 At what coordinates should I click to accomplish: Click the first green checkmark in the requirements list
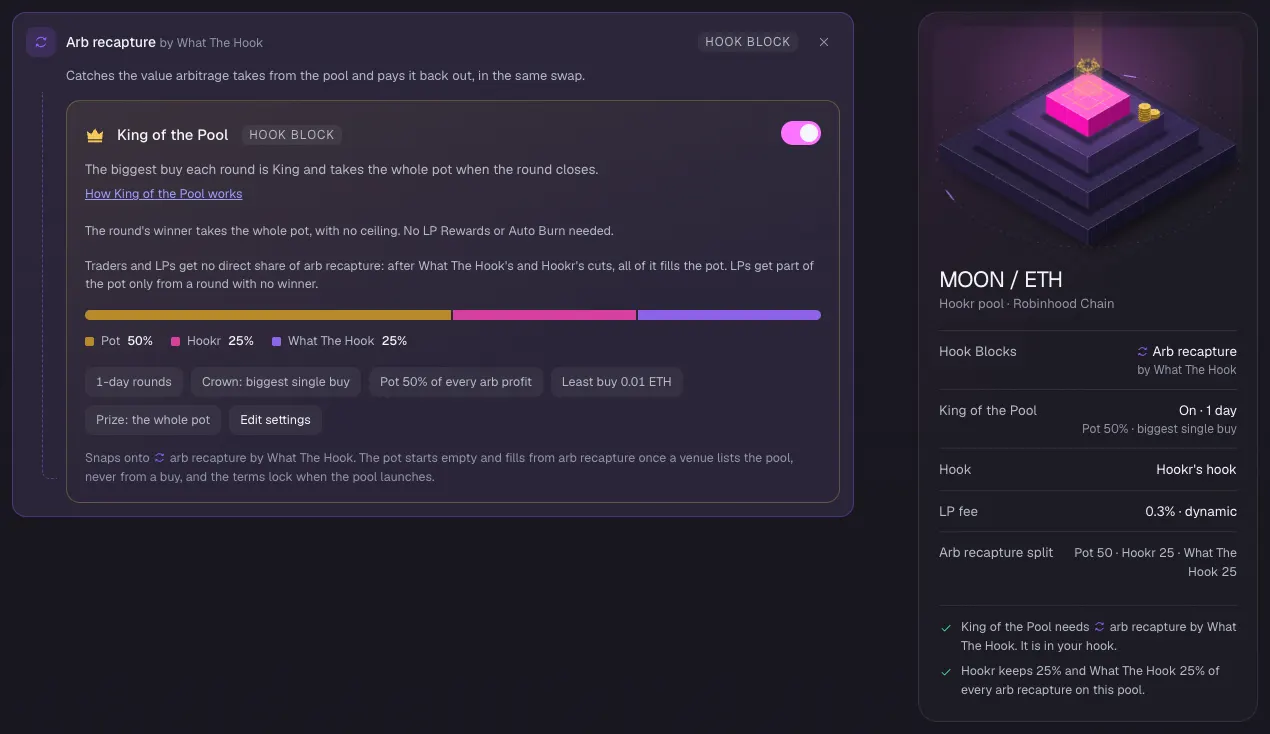(x=946, y=628)
